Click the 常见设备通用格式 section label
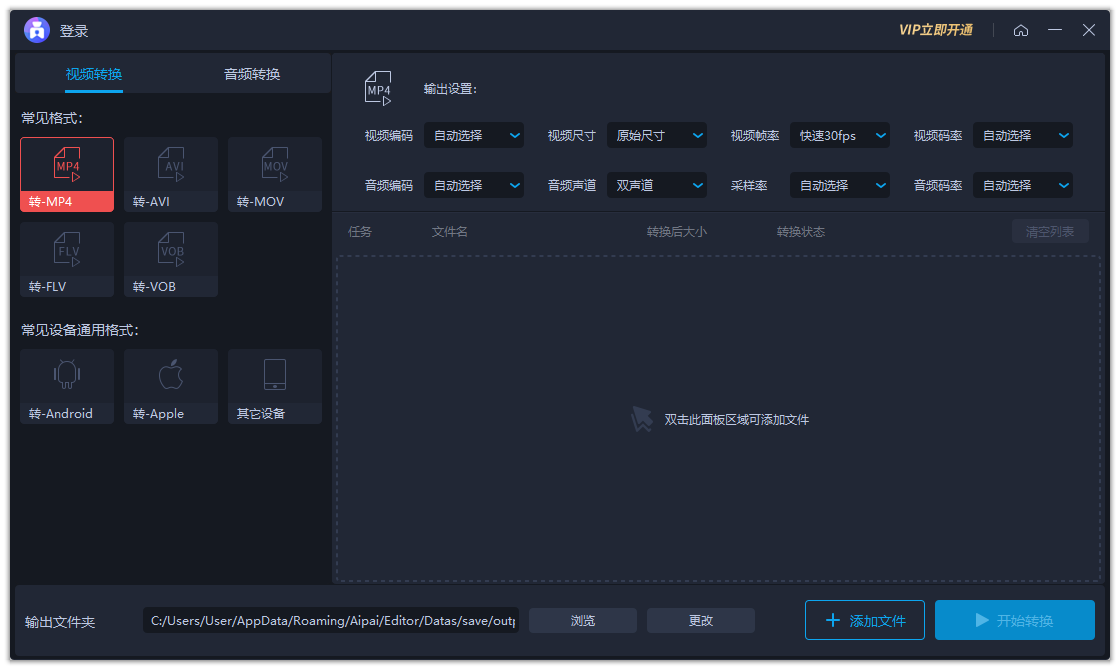 pyautogui.click(x=79, y=330)
